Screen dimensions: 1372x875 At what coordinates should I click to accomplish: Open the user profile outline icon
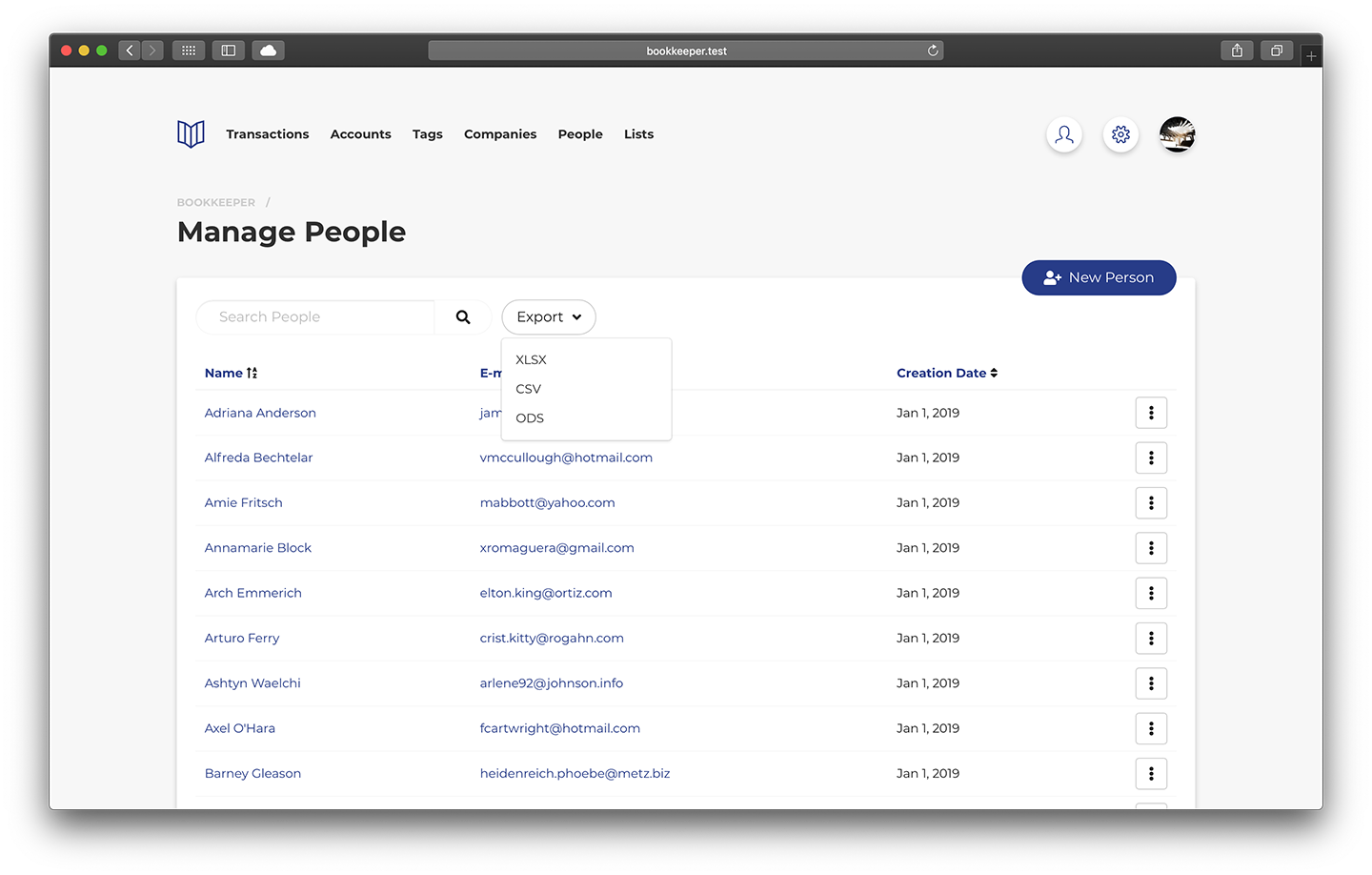1064,134
